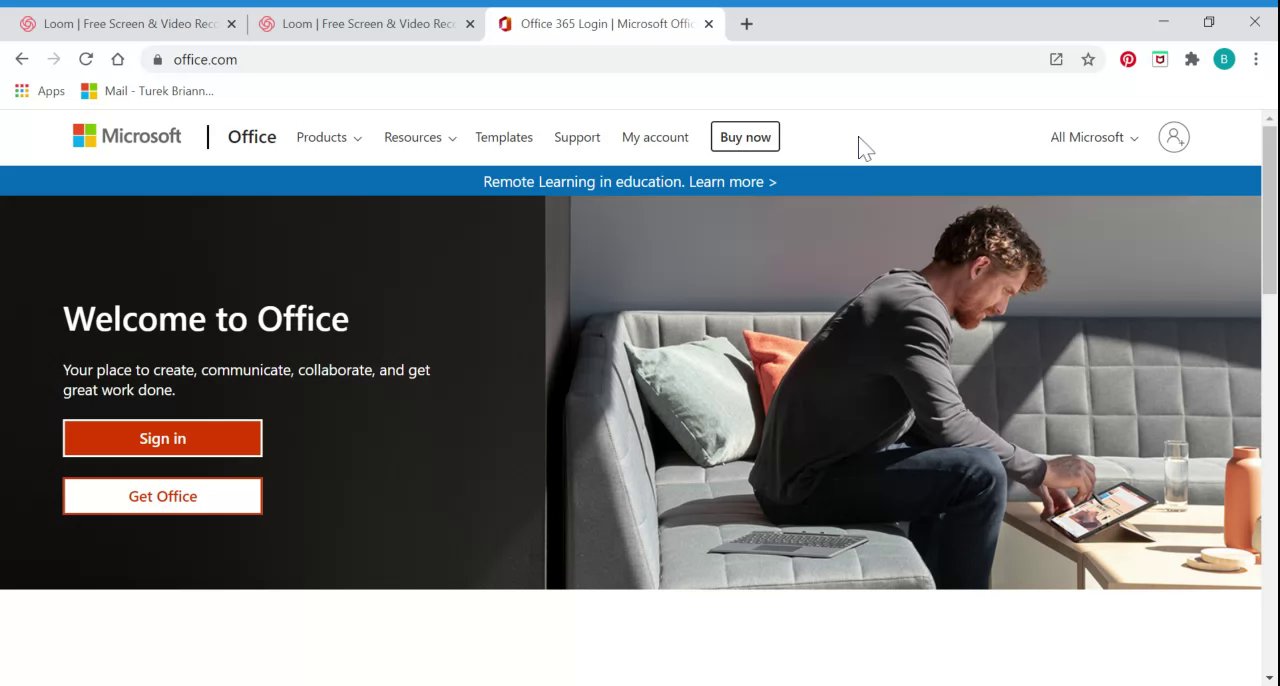This screenshot has width=1280, height=686.
Task: Expand the All Microsoft dropdown
Action: [1094, 137]
